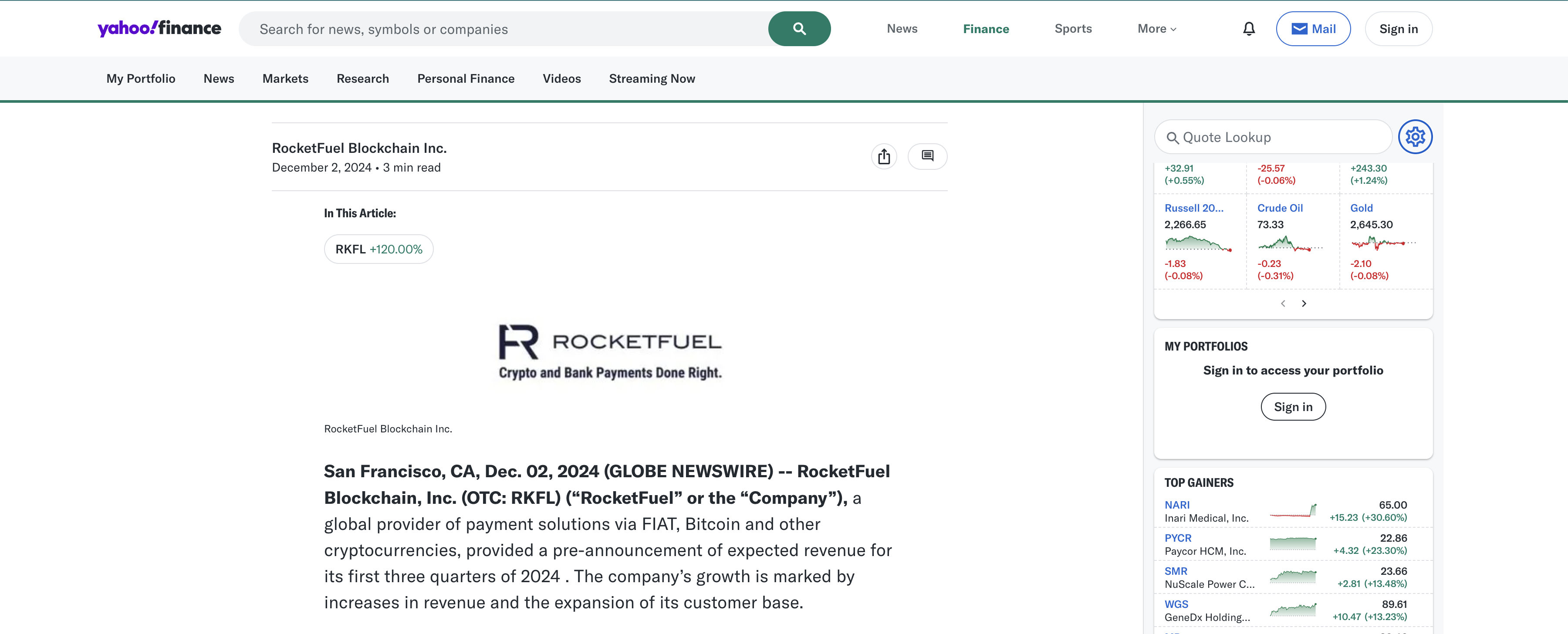Viewport: 1568px width, 634px height.
Task: Go to previous market summary page
Action: [x=1283, y=303]
